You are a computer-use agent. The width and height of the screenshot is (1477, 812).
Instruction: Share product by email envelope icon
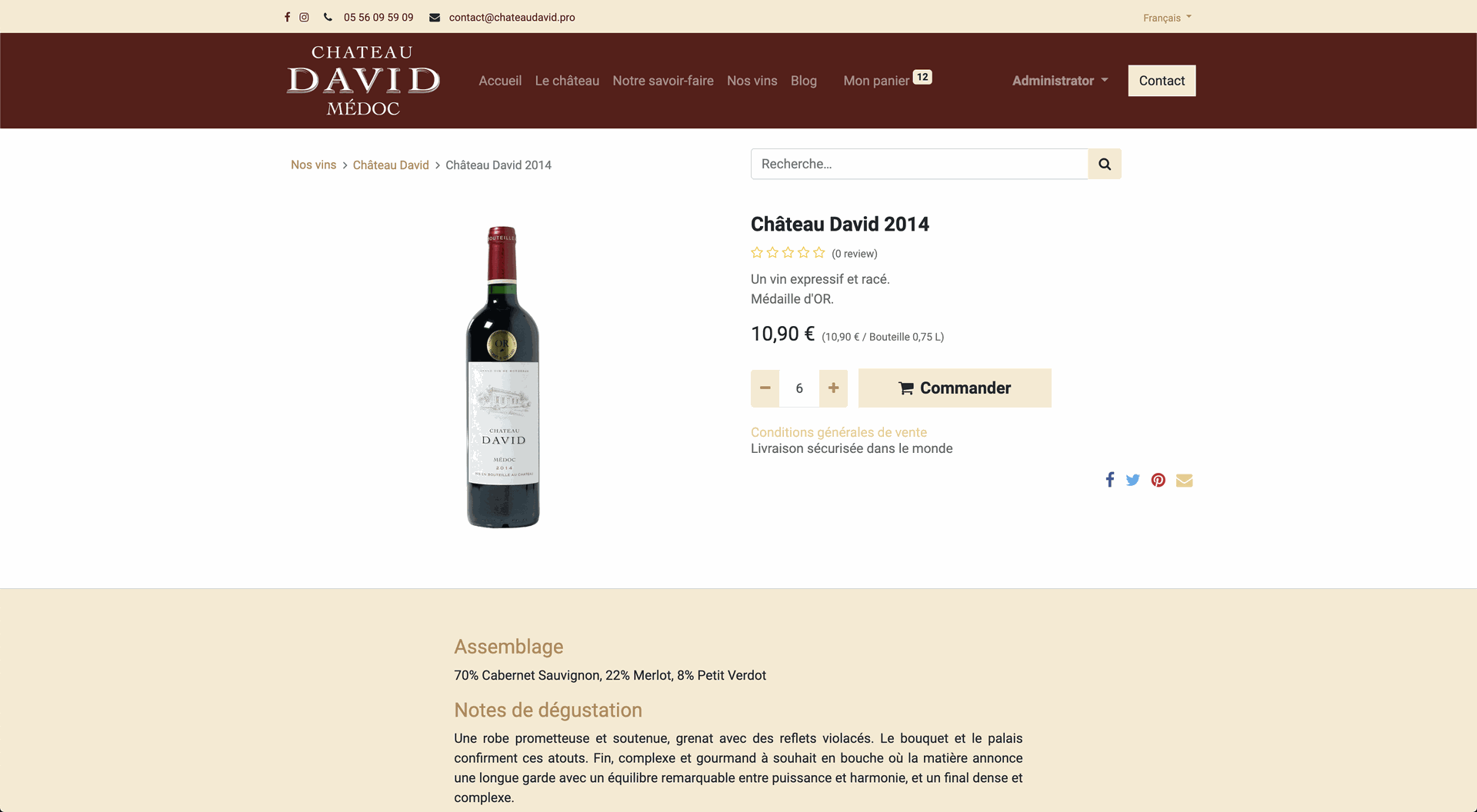tap(1185, 480)
